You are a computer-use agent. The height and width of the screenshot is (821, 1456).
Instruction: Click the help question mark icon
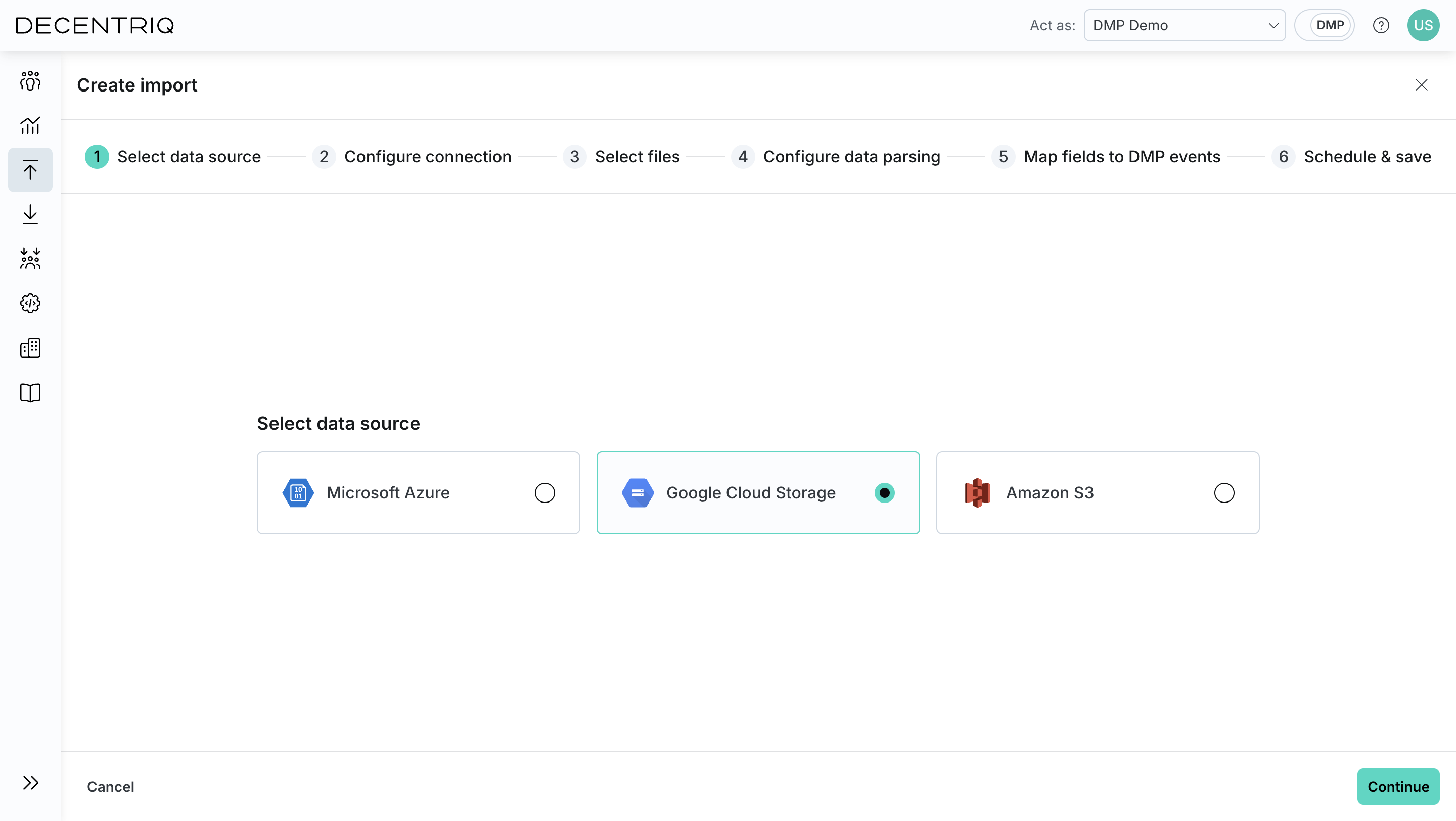click(1381, 25)
